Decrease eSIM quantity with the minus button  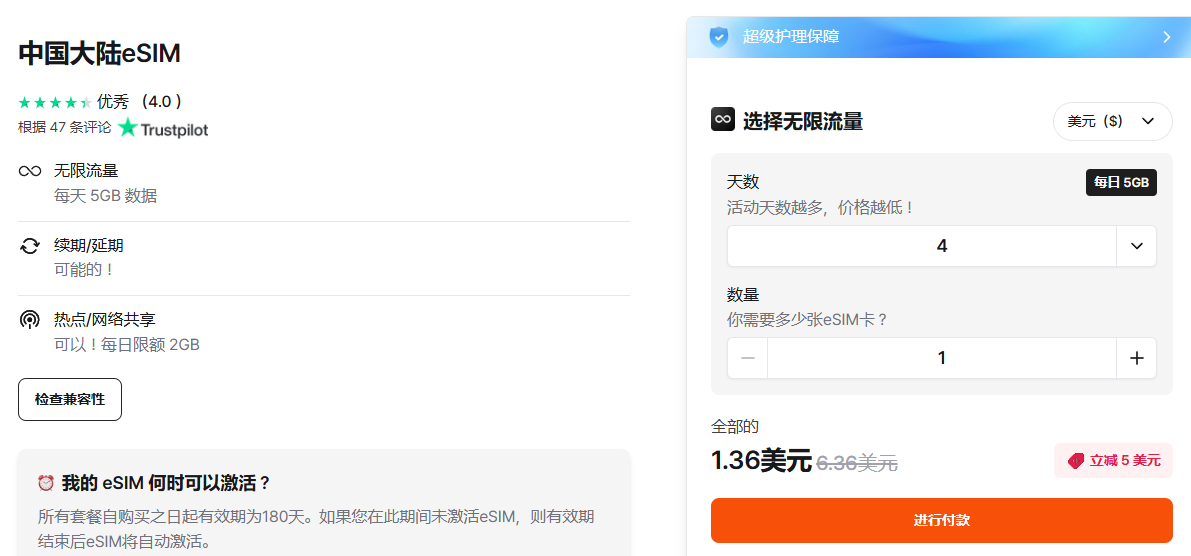click(x=748, y=358)
